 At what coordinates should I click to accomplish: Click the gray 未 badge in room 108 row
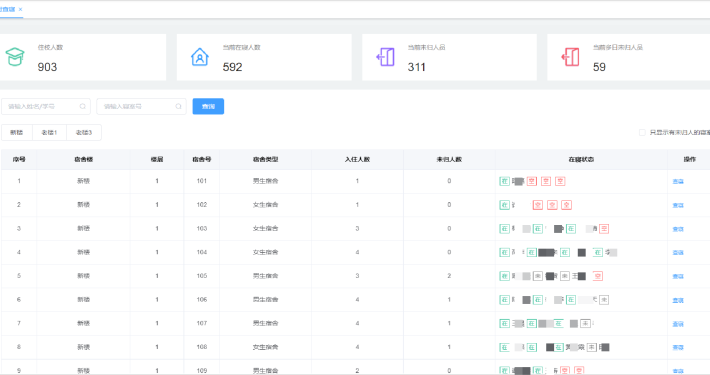pos(592,347)
